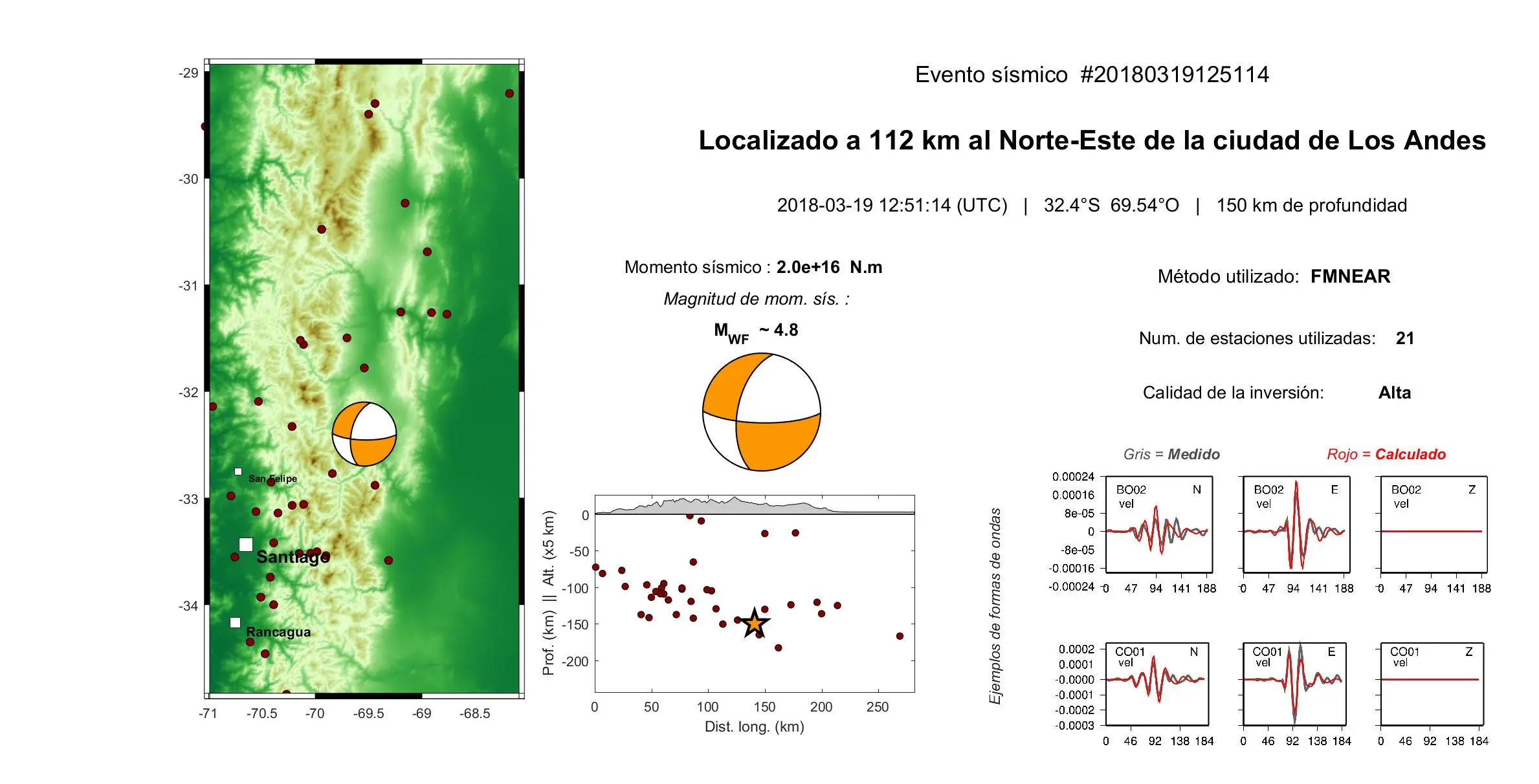This screenshot has height=784, width=1539.
Task: Click the grey topography profile above the depth section
Action: coord(754,505)
